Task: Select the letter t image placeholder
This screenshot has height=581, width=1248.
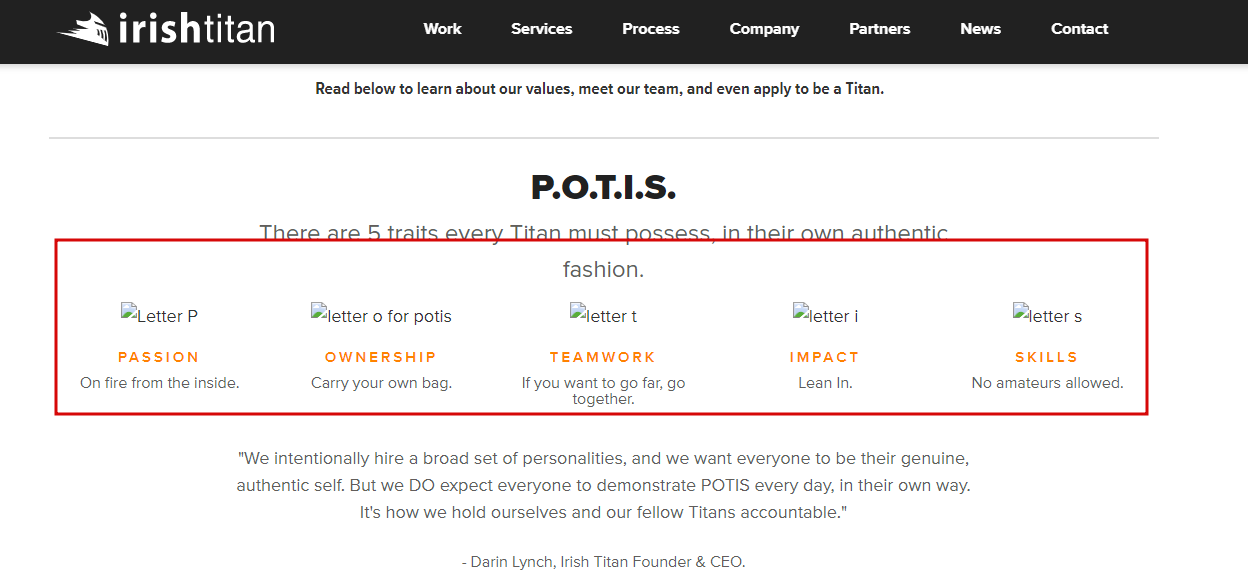Action: pos(603,315)
